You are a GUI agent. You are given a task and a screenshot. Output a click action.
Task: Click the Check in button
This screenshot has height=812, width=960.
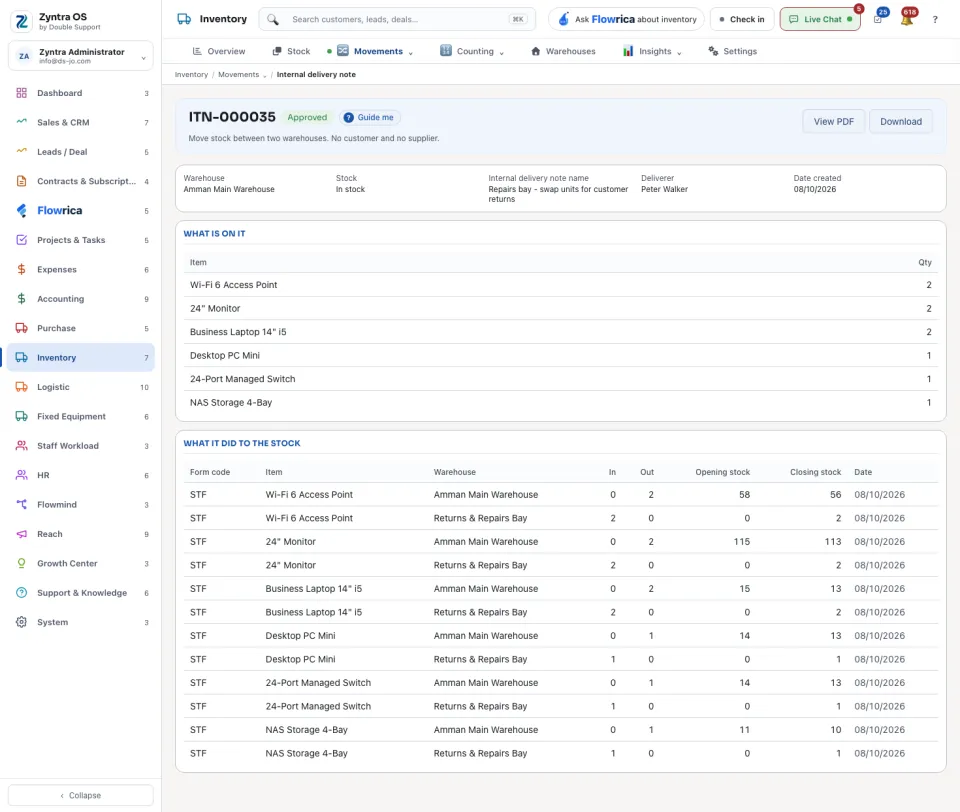(742, 20)
